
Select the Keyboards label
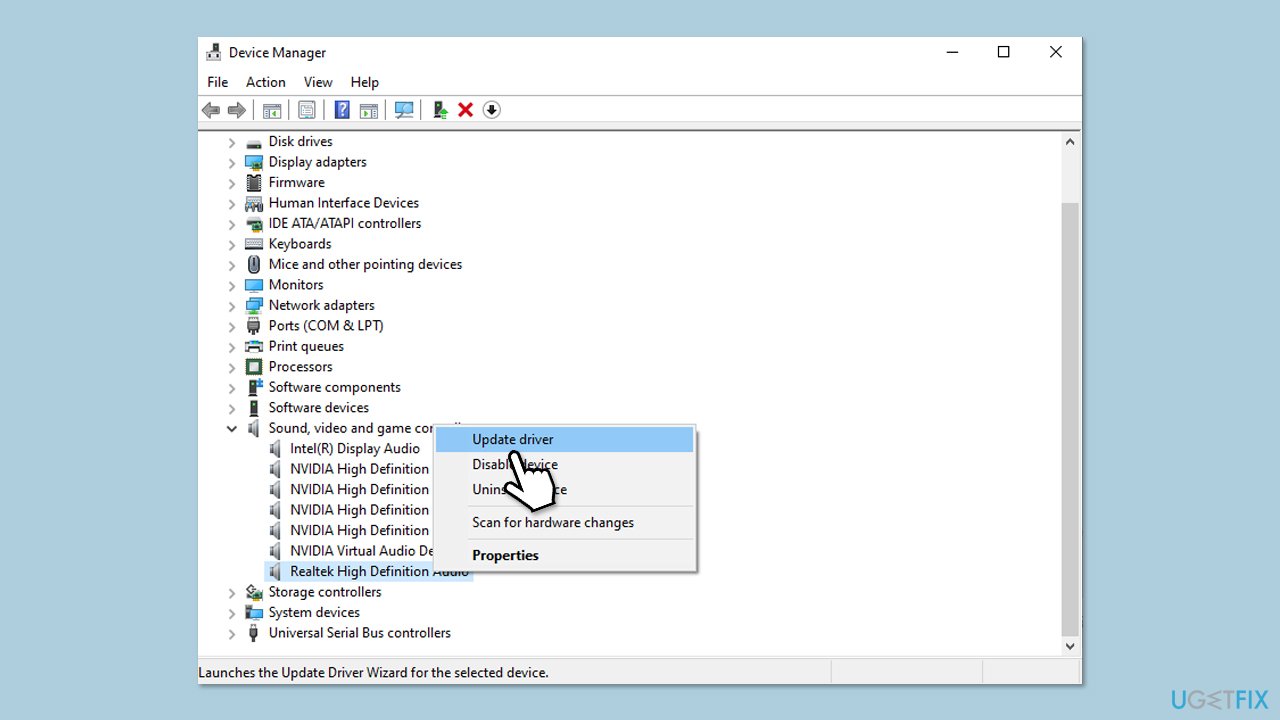300,244
